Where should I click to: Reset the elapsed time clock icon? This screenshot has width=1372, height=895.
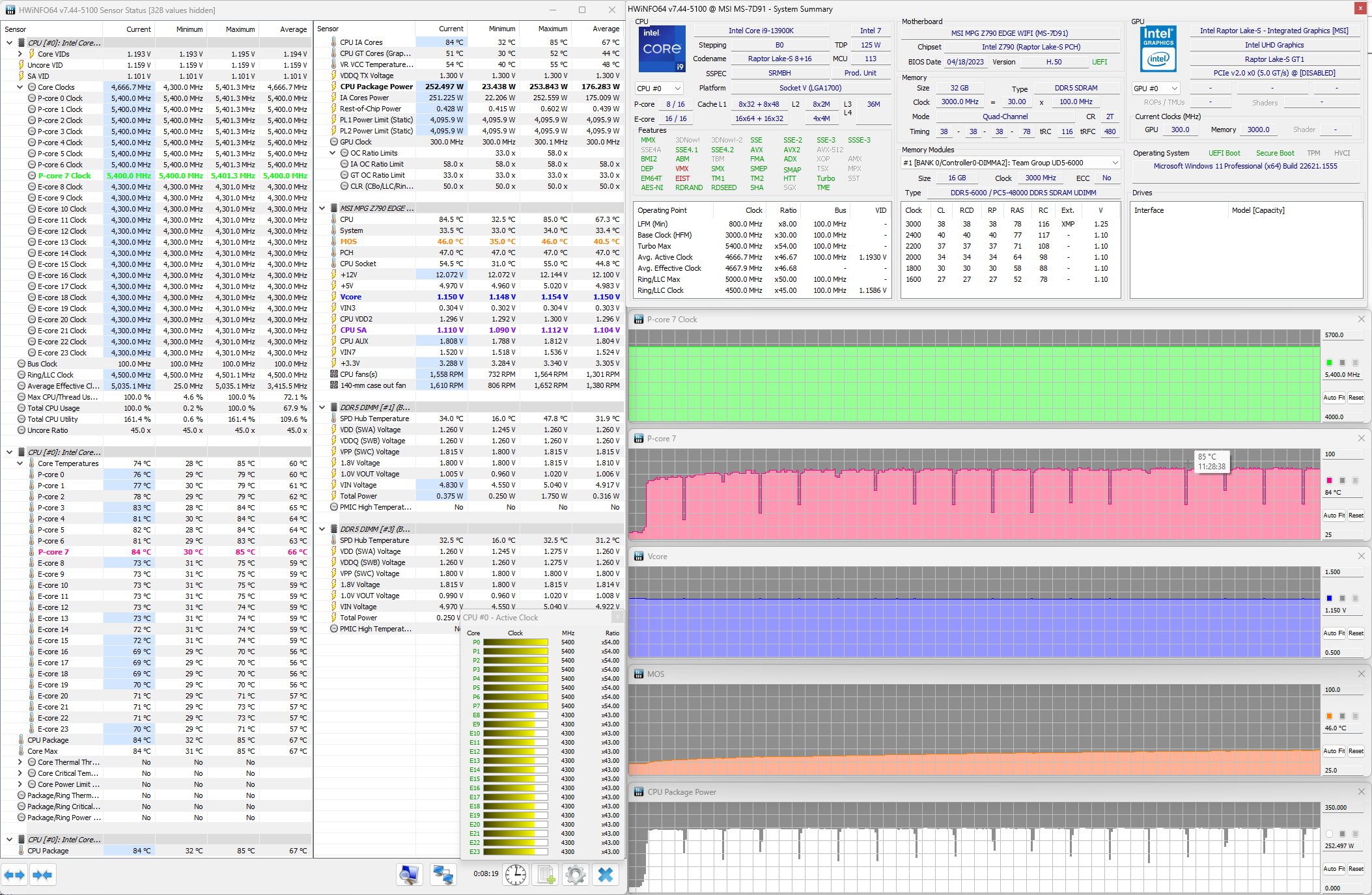pos(516,875)
